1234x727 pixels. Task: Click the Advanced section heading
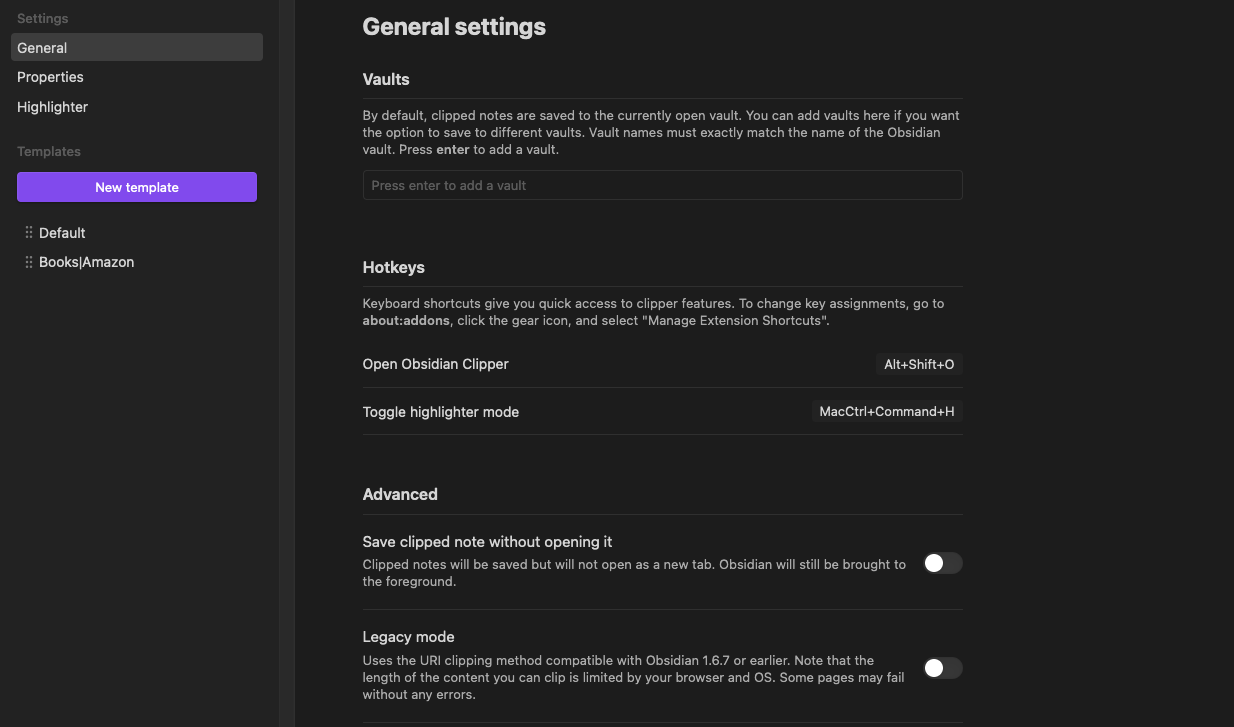click(x=400, y=494)
